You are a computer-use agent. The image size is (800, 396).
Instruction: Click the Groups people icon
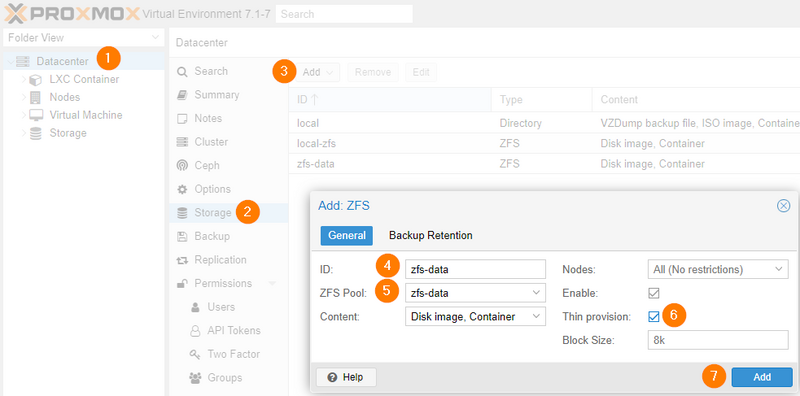pos(195,378)
